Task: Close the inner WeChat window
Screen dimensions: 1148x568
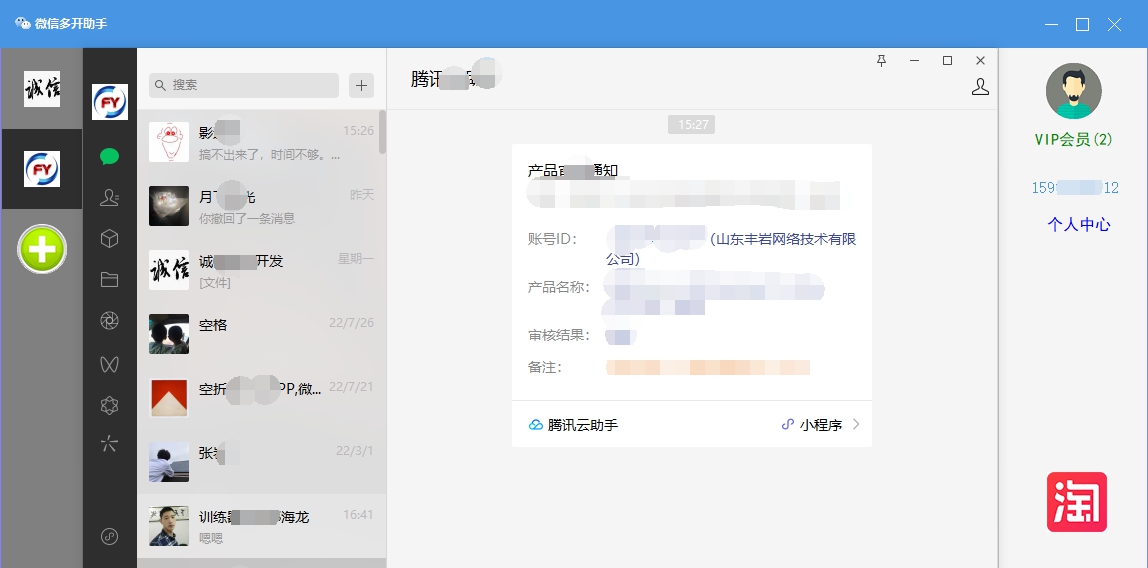Action: click(x=980, y=61)
